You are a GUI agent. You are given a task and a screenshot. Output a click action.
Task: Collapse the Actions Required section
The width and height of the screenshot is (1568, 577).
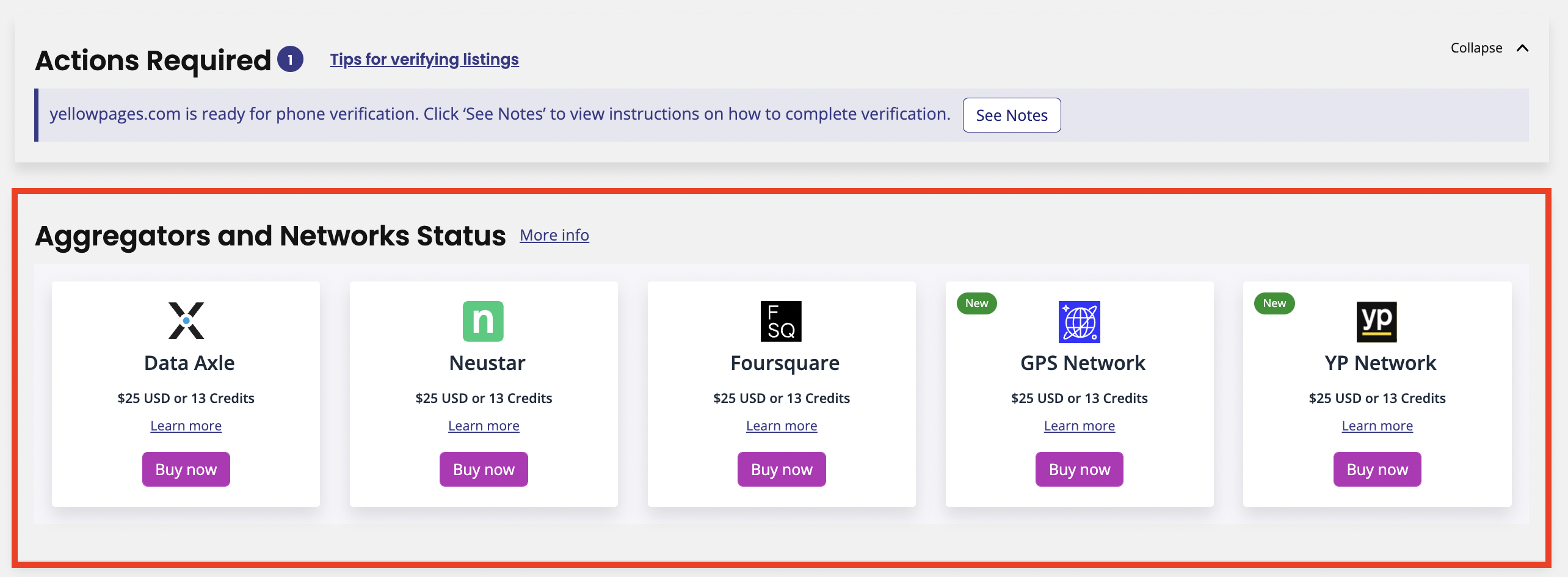pos(1489,48)
